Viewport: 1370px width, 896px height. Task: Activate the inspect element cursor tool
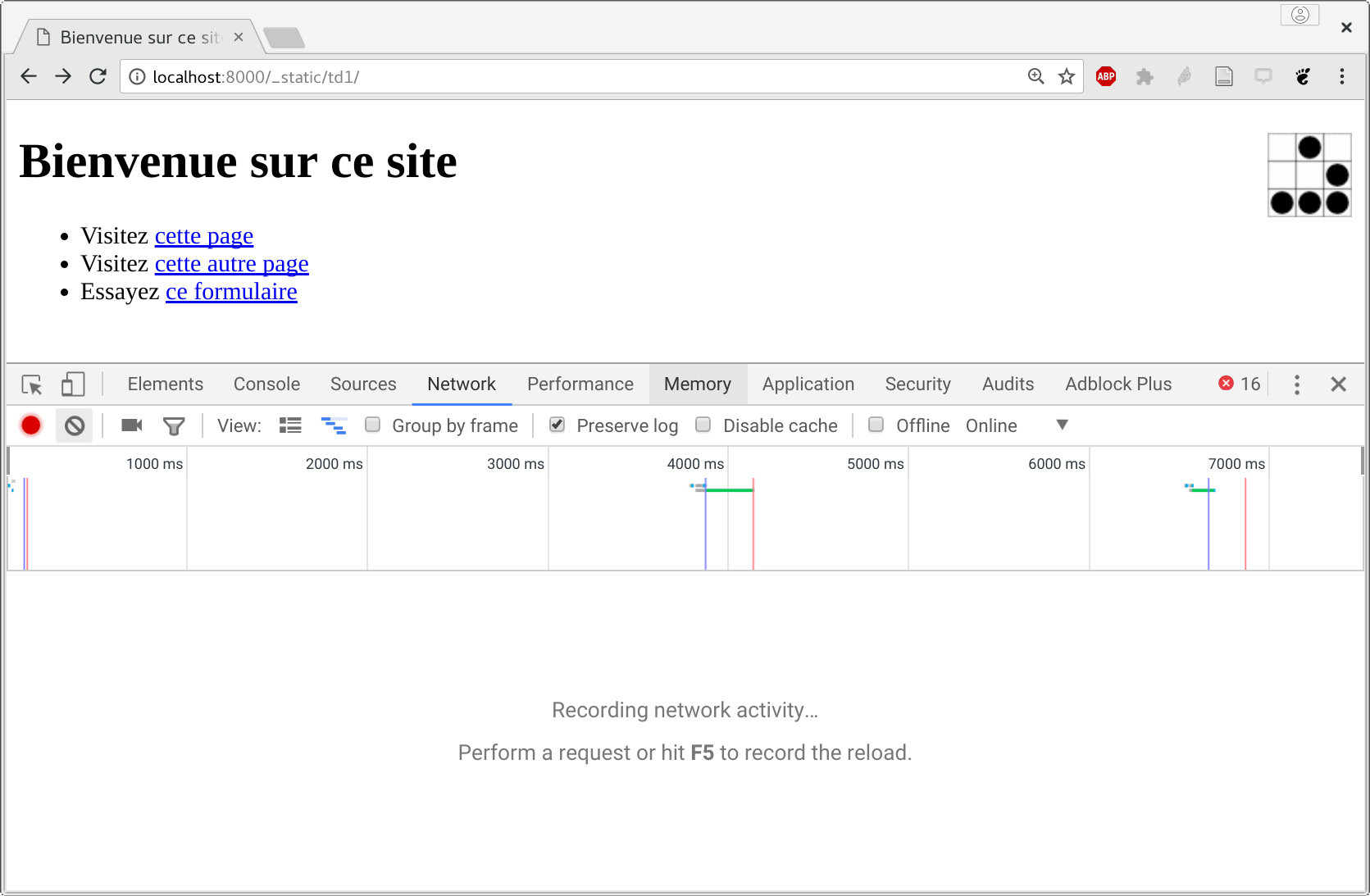(x=32, y=384)
